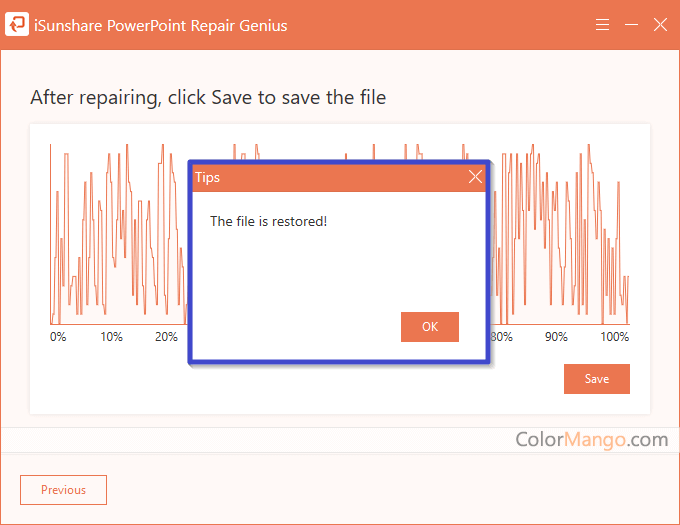Click the iSunshare app logo icon
Image resolution: width=680 pixels, height=525 pixels.
click(17, 25)
